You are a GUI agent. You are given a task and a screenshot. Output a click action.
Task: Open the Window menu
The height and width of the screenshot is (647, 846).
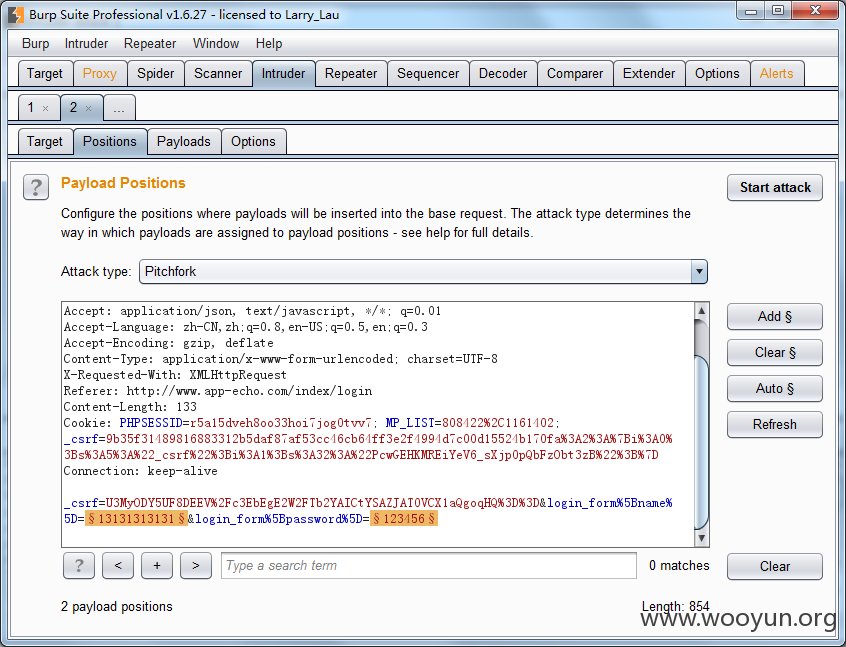(x=216, y=43)
